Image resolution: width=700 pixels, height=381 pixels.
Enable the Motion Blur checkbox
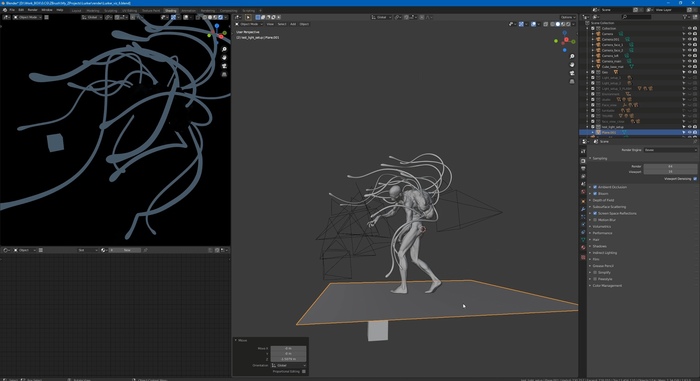[595, 220]
